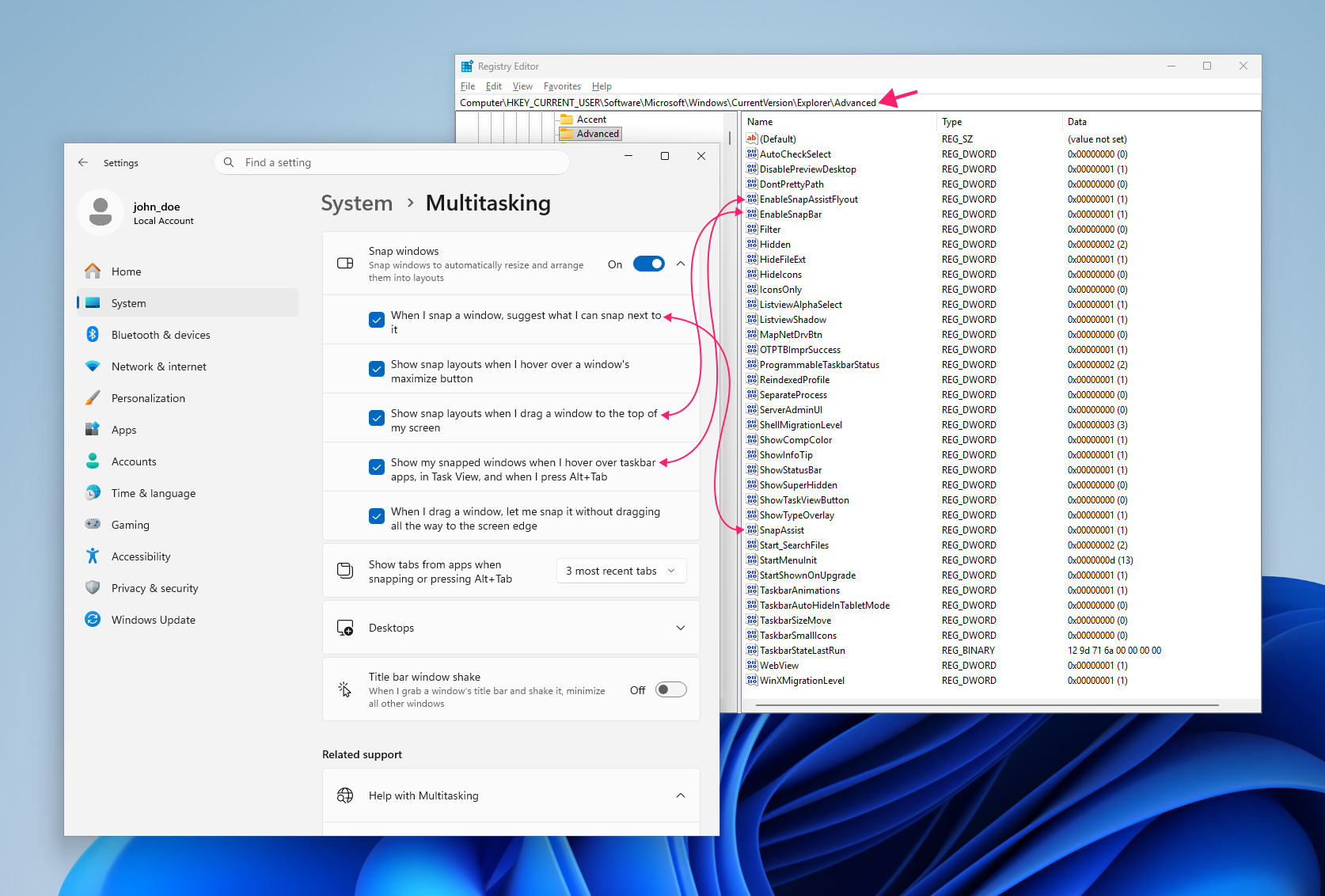Uncheck snap without dragging to screen edge
Image resolution: width=1325 pixels, height=896 pixels.
(377, 516)
